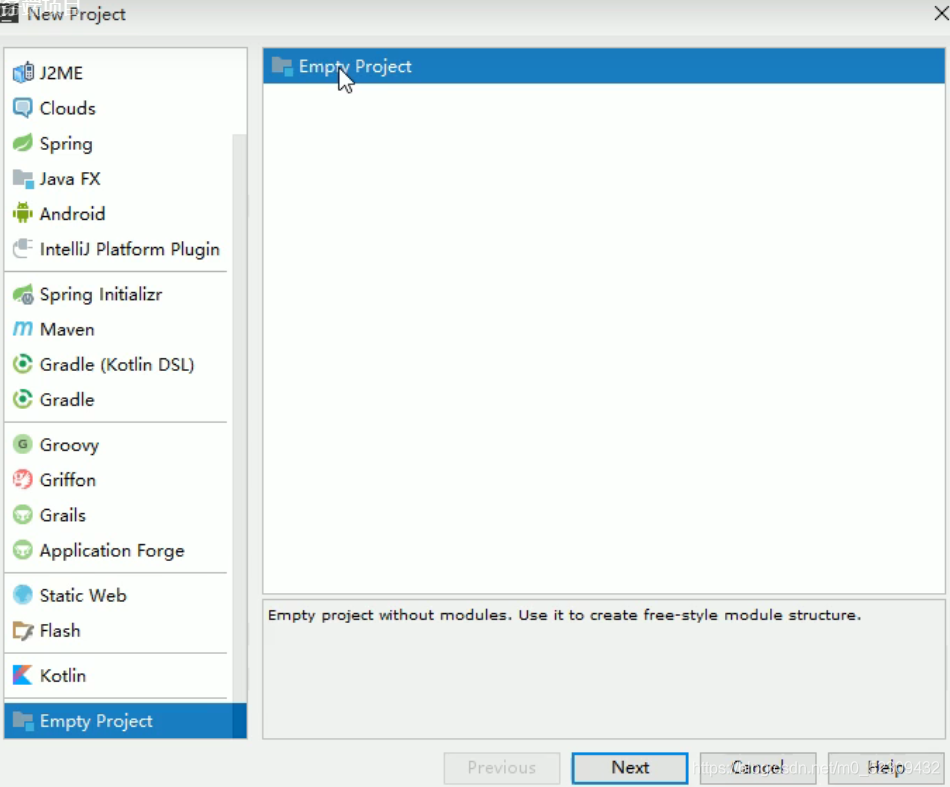Close the New Project dialog
The image size is (950, 787).
click(x=941, y=13)
